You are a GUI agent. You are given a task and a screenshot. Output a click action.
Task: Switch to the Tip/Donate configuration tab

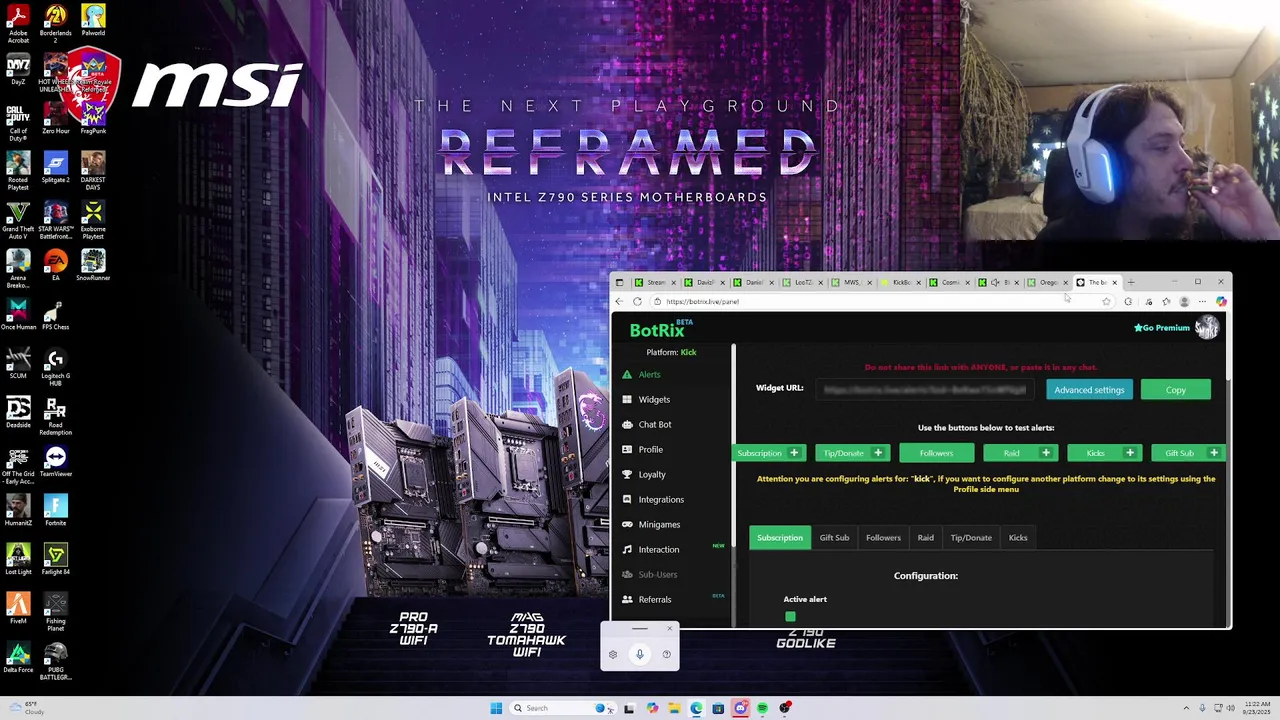971,538
